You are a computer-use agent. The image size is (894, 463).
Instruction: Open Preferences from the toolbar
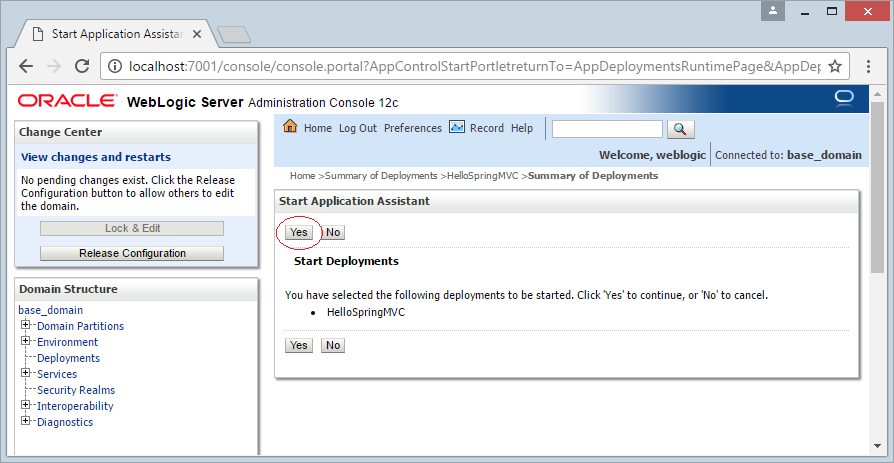pyautogui.click(x=413, y=128)
